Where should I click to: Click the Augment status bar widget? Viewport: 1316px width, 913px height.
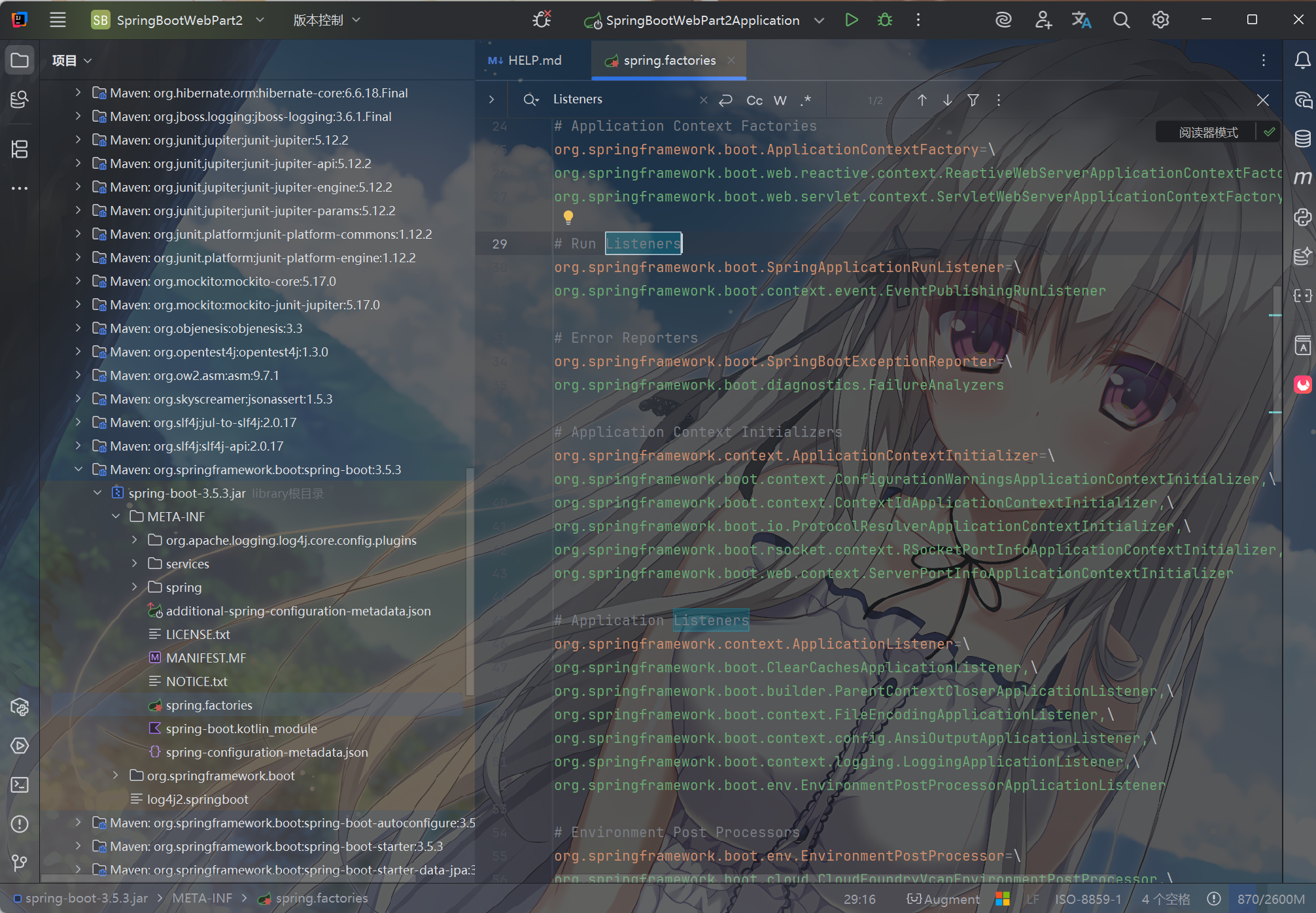tap(943, 899)
